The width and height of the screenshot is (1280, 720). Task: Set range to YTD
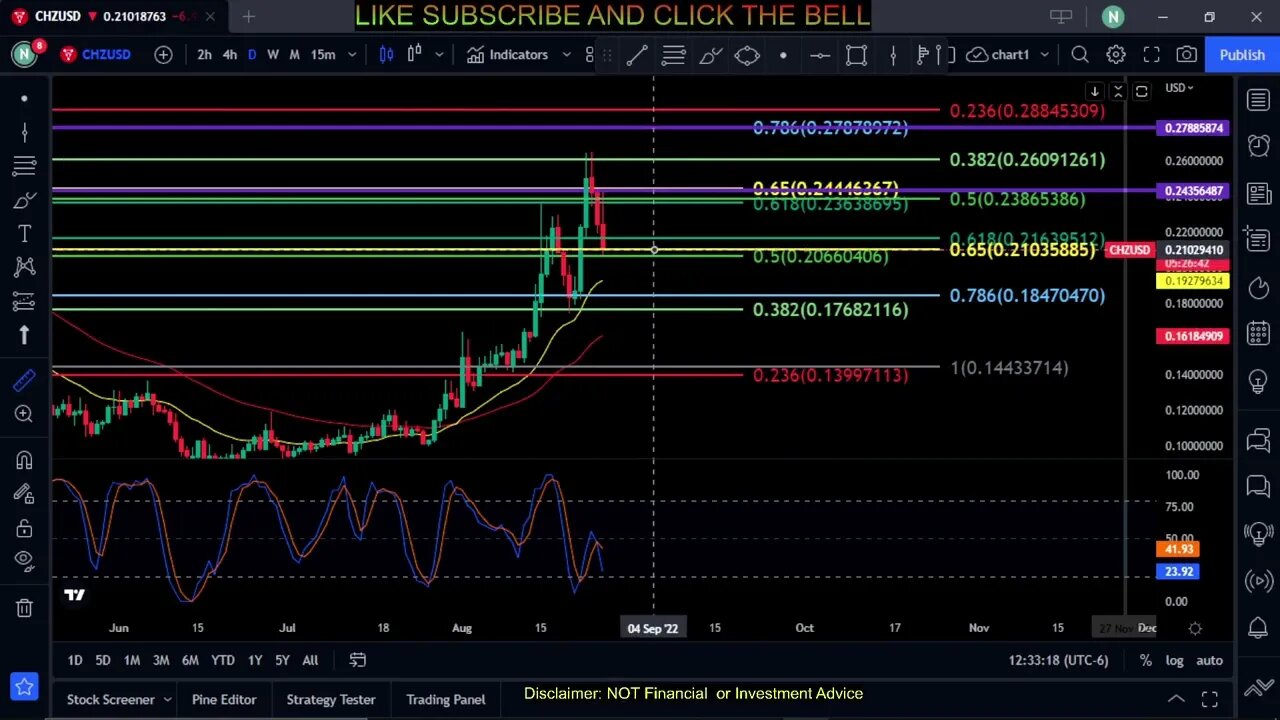[x=223, y=660]
